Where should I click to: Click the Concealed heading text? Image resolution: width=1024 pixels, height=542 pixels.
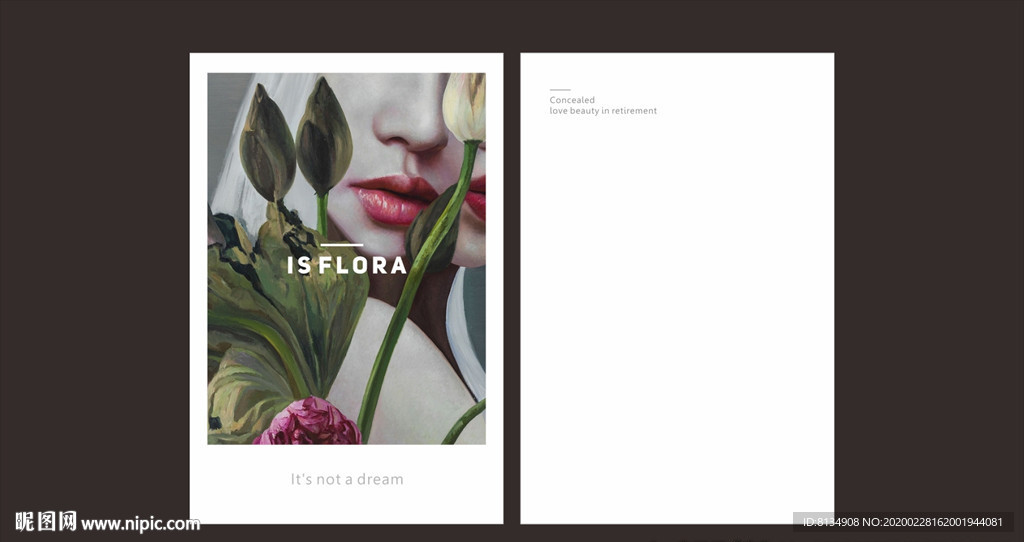[572, 100]
